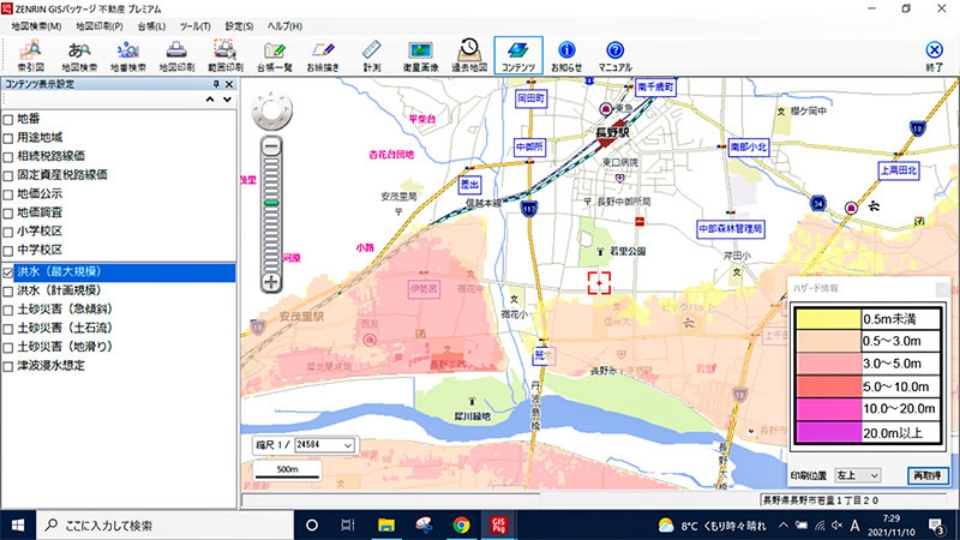Enable the 地価調査 checkbox
Viewport: 960px width, 540px height.
click(x=8, y=213)
